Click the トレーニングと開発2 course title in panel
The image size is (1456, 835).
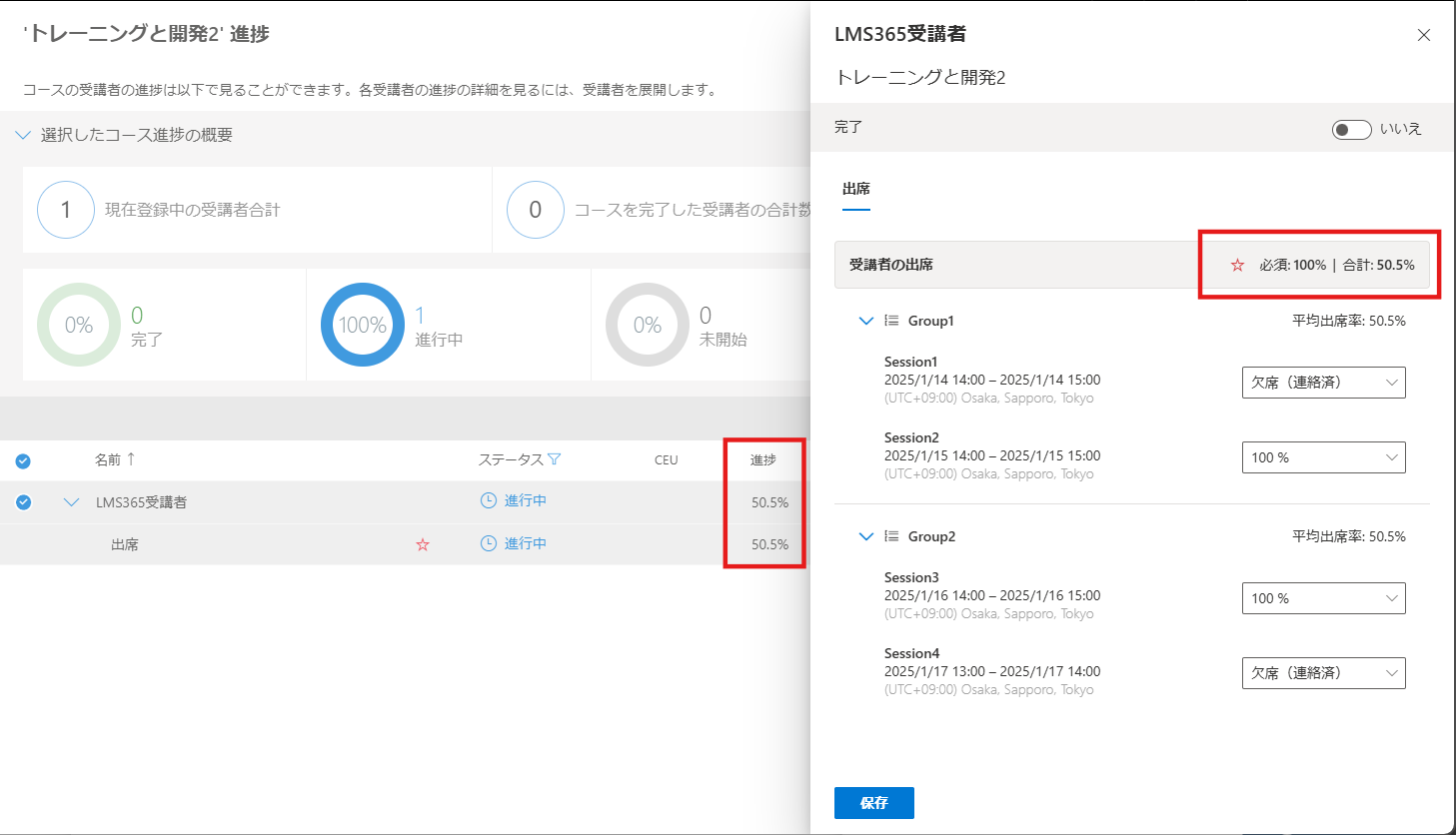pyautogui.click(x=920, y=78)
